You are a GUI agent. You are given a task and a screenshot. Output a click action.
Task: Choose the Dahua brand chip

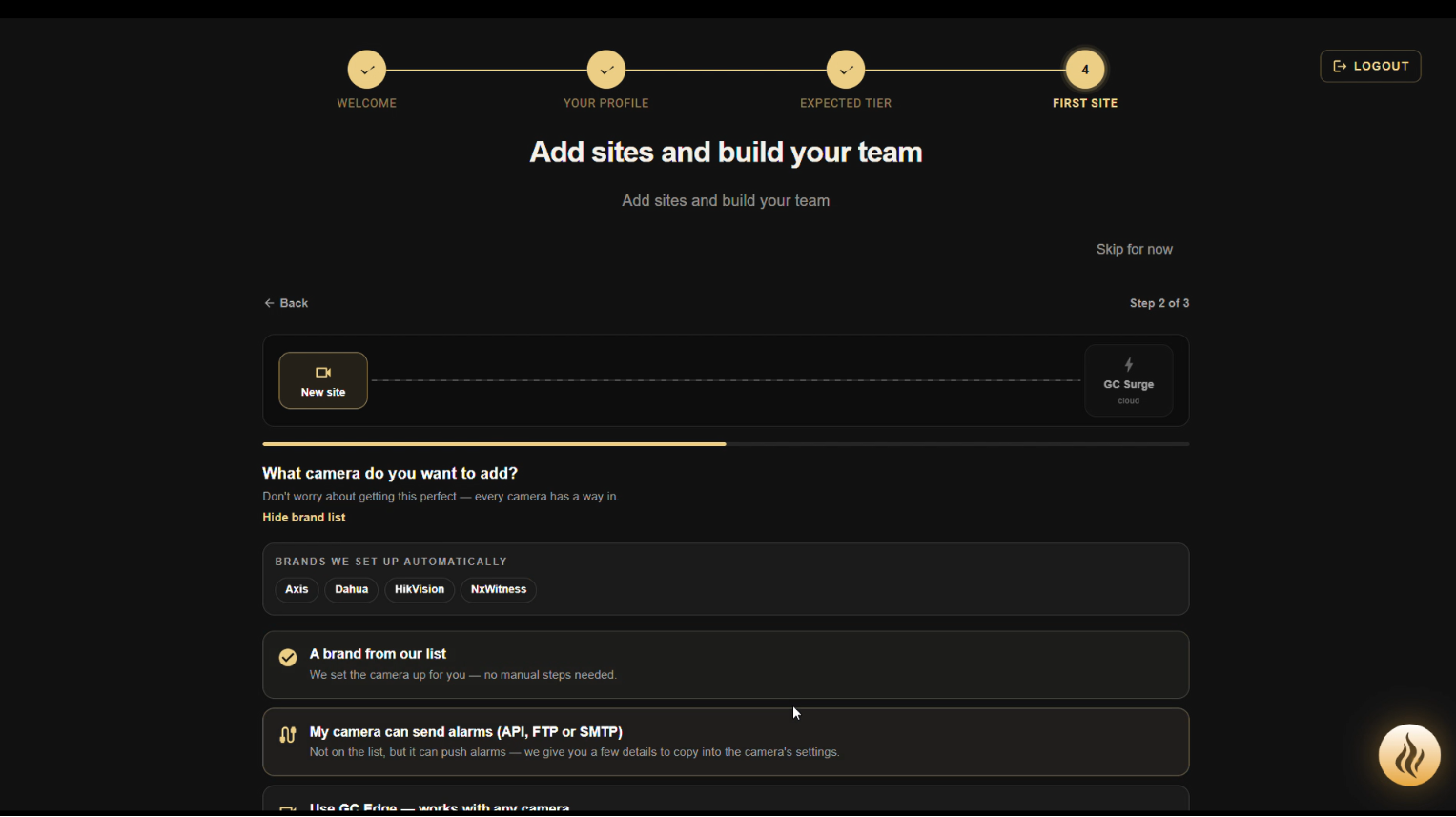click(x=352, y=589)
